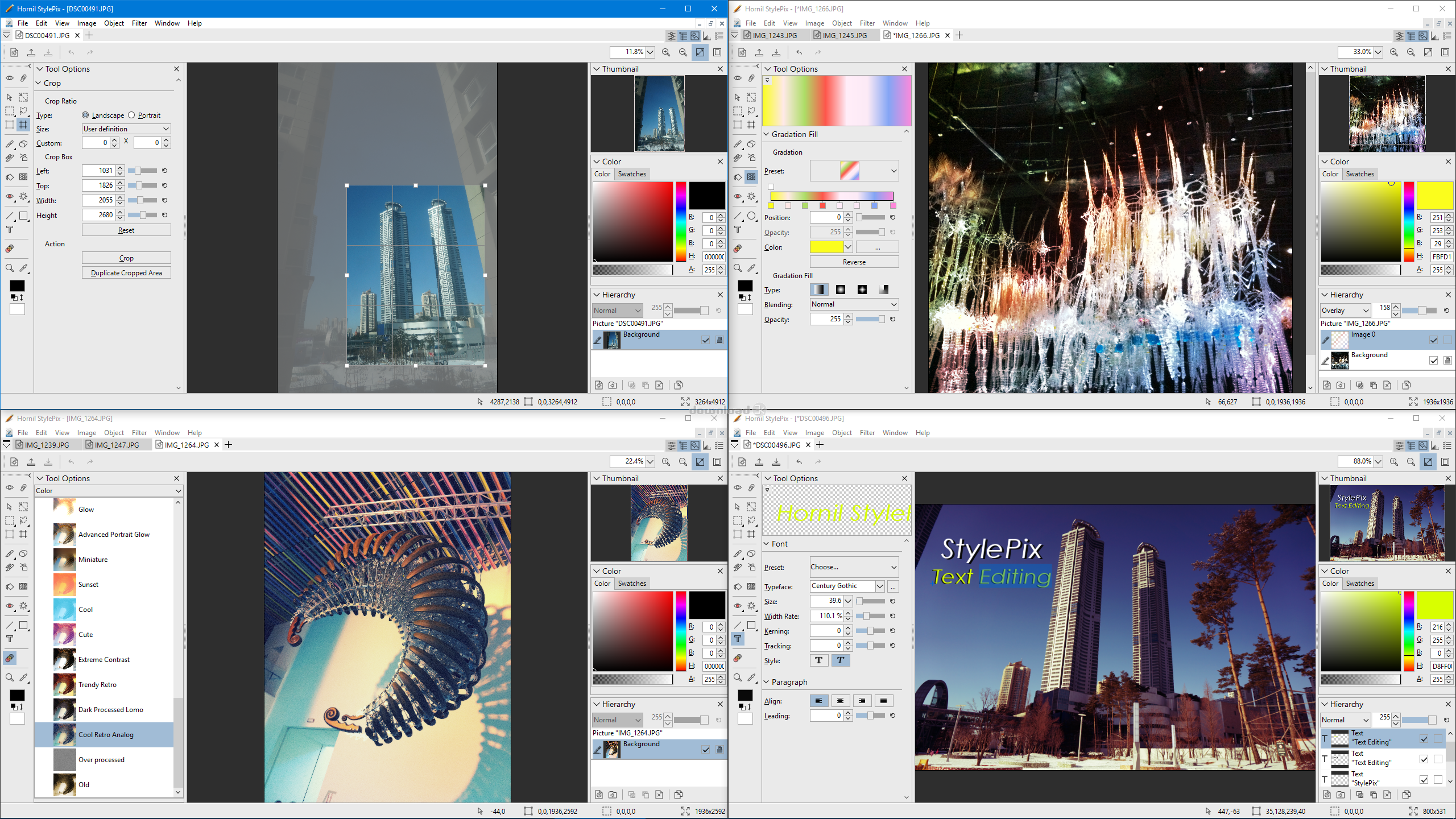
Task: Toggle fit-to-window view in DSC00496.JPG toolbar
Action: pyautogui.click(x=1428, y=462)
